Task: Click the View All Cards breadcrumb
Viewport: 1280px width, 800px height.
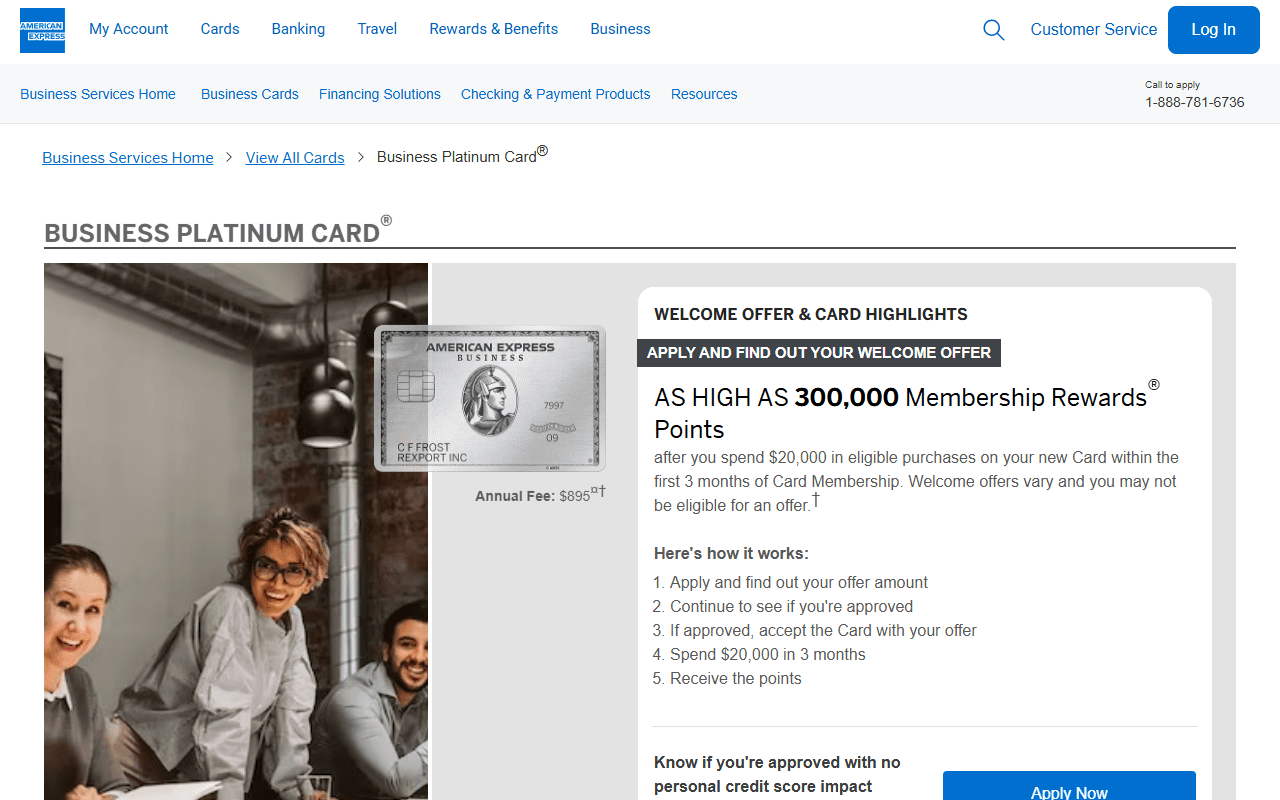Action: [x=295, y=158]
